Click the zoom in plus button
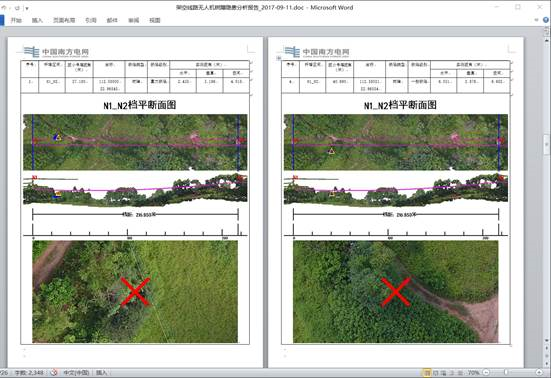Screen dimensions: 551x378 pos(539,372)
